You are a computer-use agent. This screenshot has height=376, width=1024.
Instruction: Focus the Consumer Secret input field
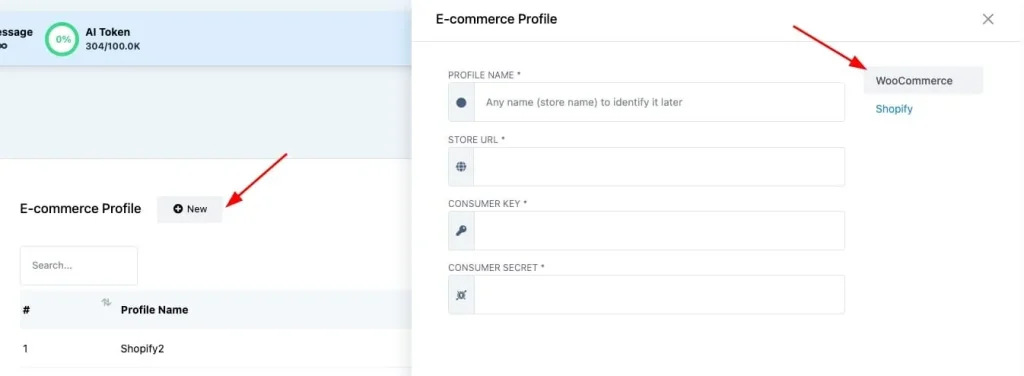(659, 294)
